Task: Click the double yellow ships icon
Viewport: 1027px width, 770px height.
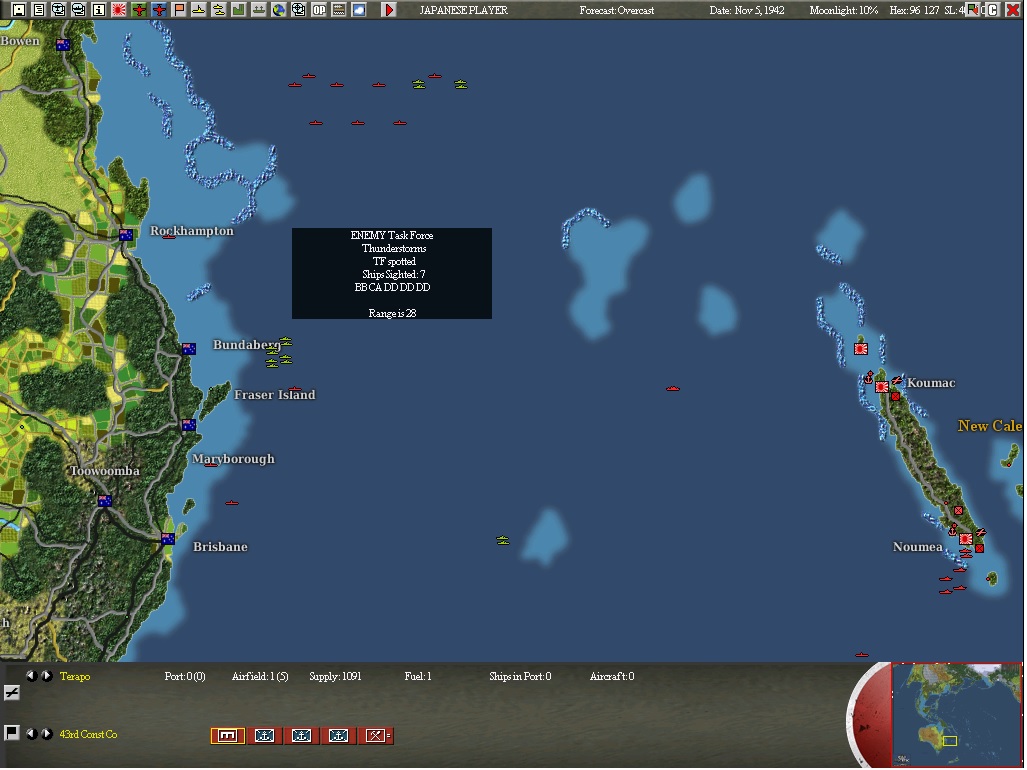Action: point(219,10)
